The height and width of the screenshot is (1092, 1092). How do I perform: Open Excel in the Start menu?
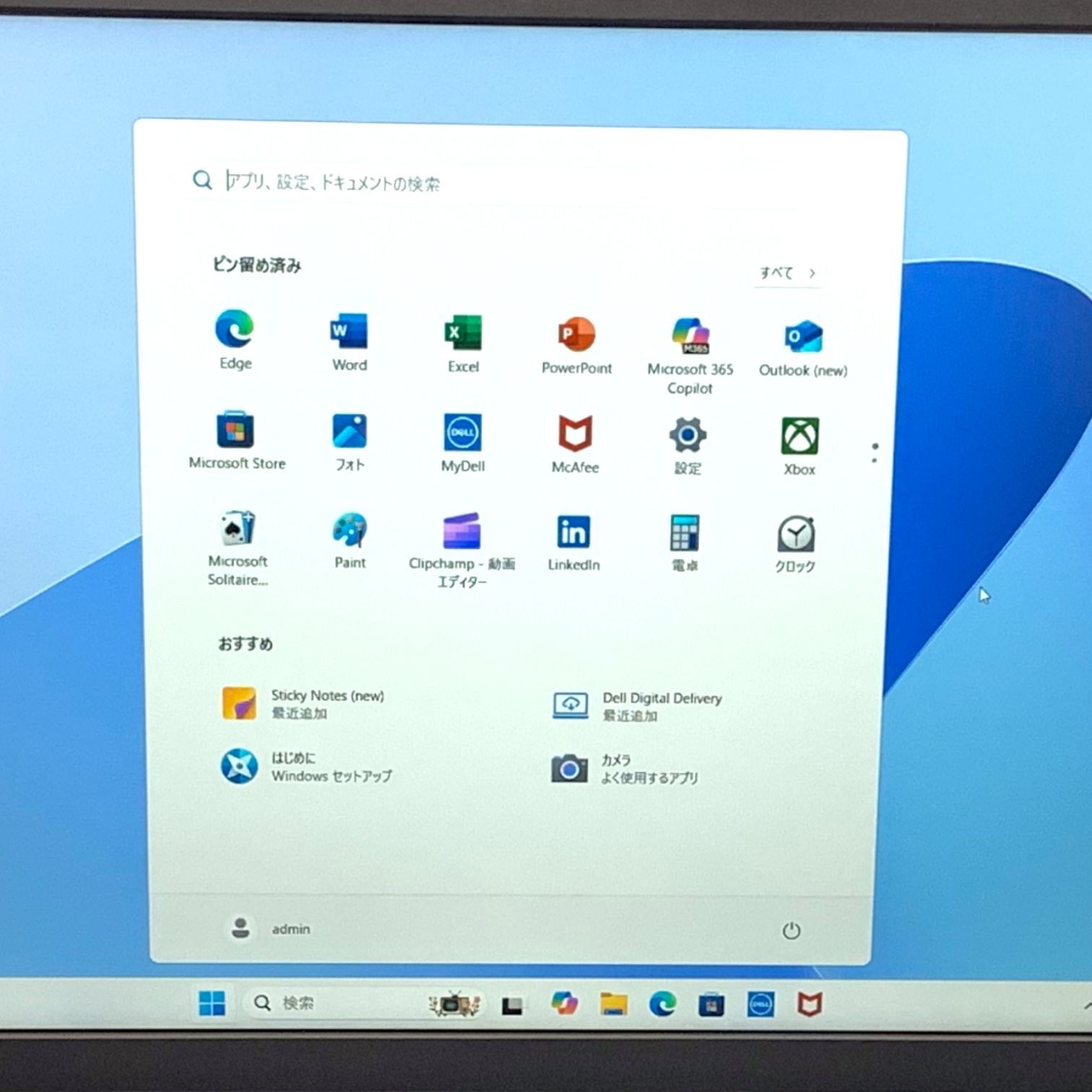pos(463,343)
